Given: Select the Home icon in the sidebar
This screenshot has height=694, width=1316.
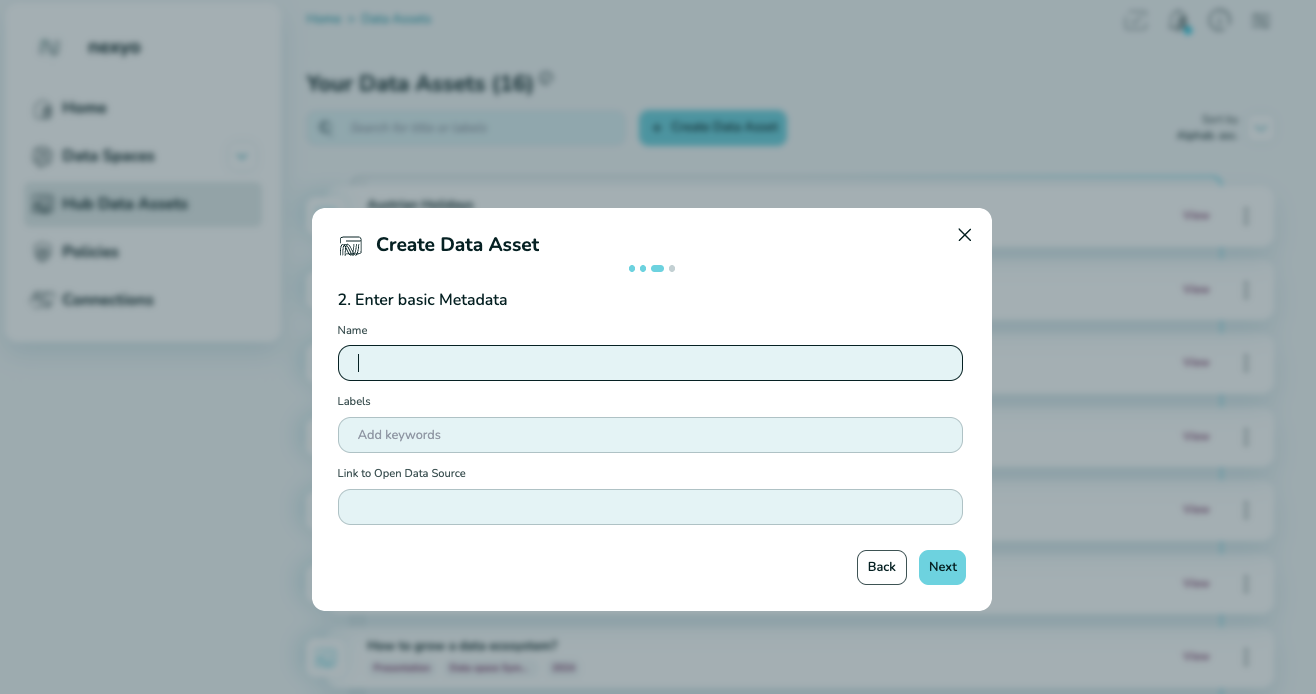Looking at the screenshot, I should coord(42,108).
